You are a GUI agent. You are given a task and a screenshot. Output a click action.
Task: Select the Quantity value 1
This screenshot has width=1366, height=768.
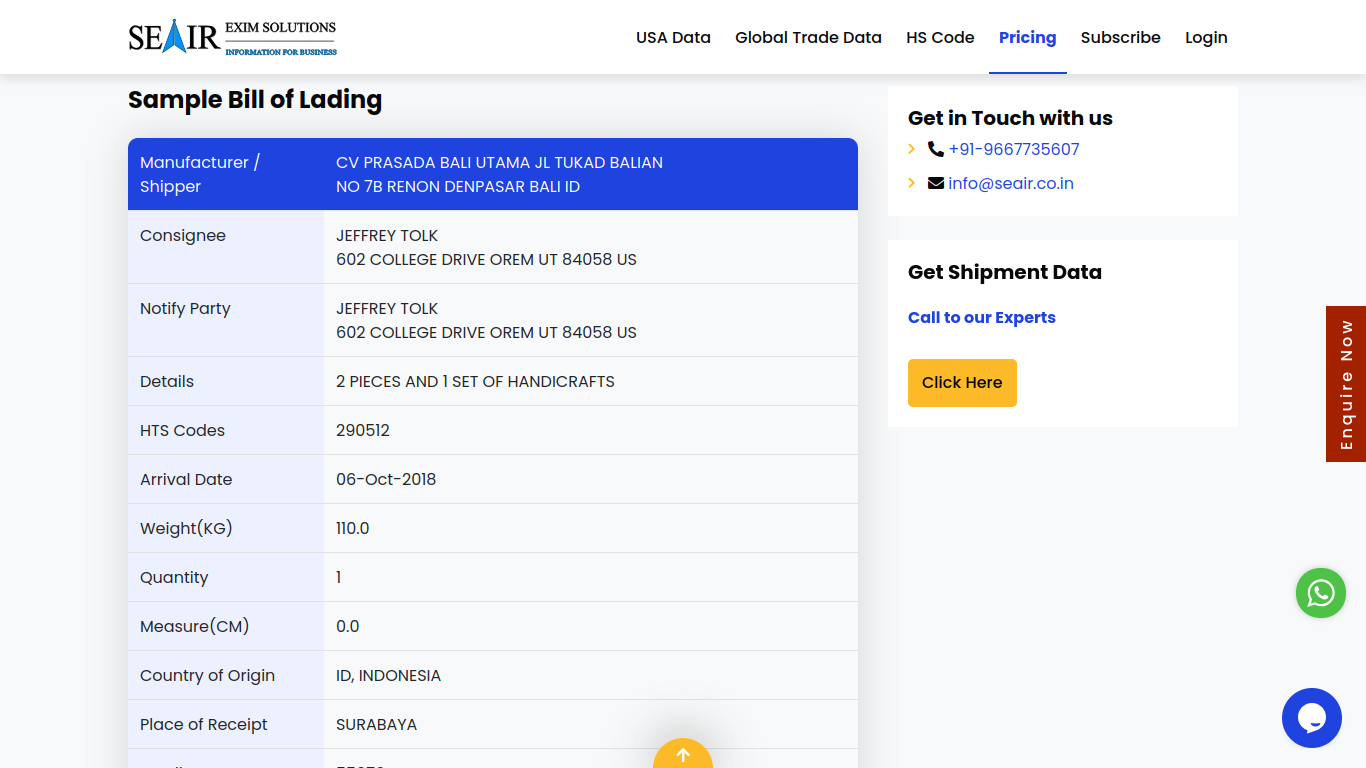tap(339, 577)
